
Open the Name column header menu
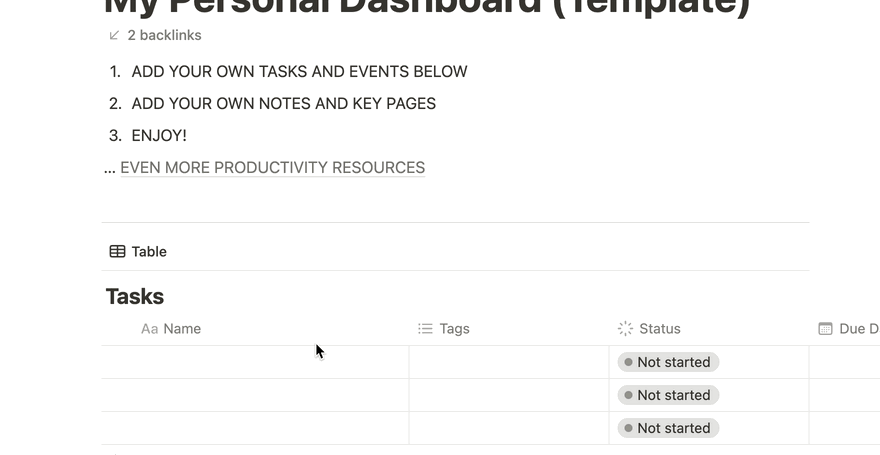(x=255, y=329)
